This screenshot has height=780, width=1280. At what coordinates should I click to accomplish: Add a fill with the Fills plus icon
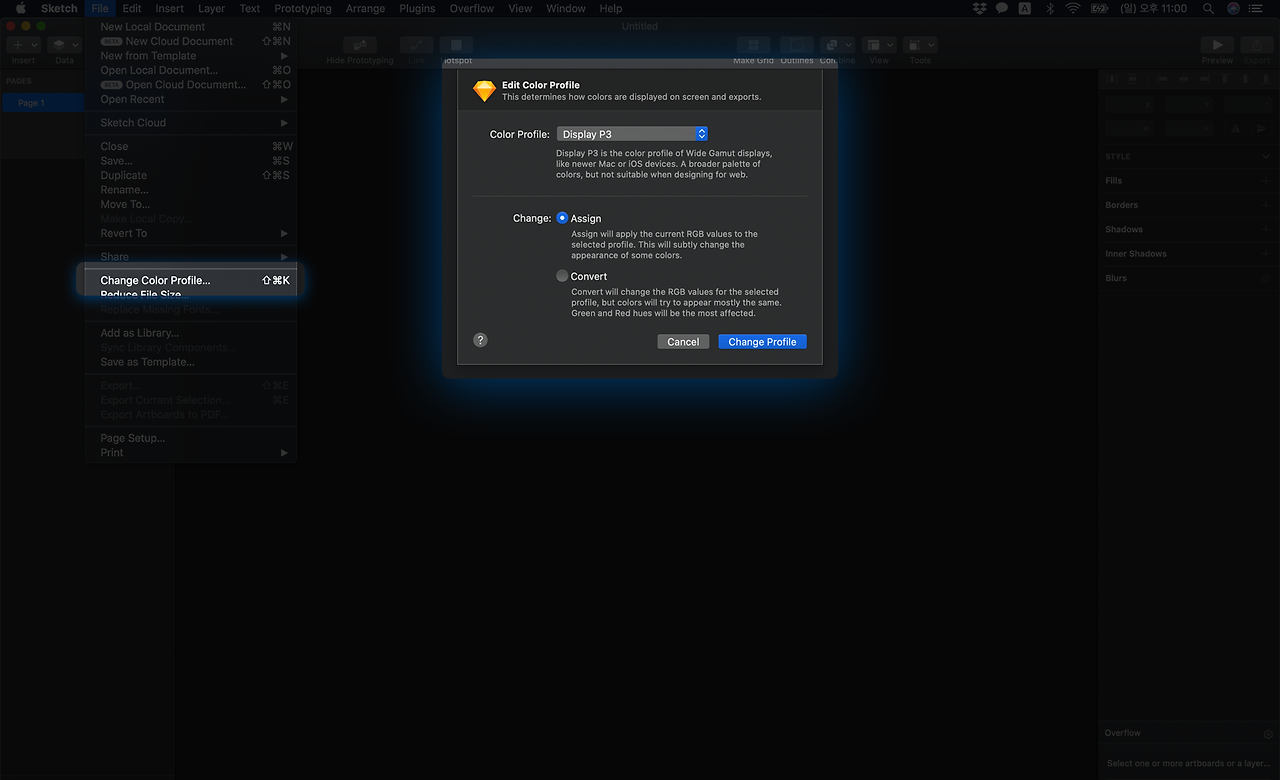click(x=1266, y=181)
